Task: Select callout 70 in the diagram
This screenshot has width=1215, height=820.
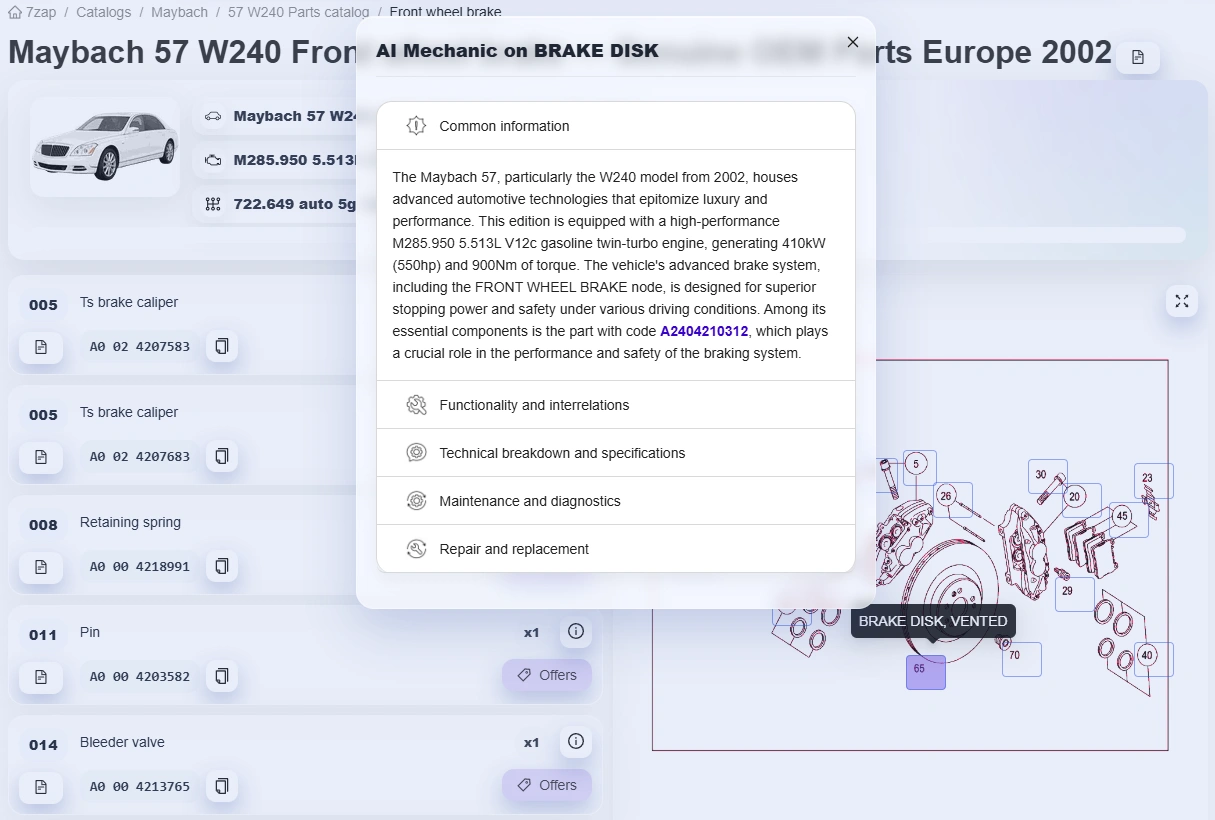Action: pos(1021,659)
